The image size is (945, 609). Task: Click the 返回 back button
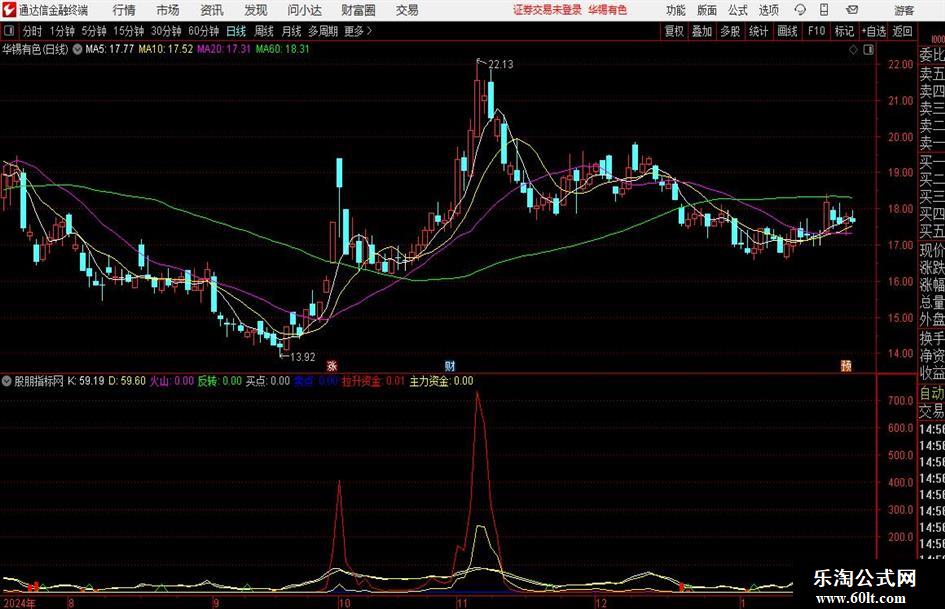click(x=902, y=31)
